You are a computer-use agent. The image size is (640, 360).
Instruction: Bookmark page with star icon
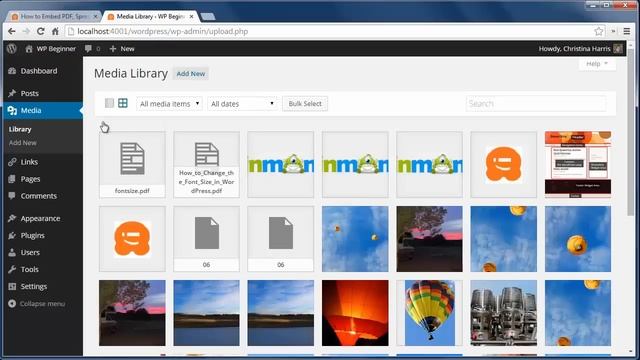coord(598,31)
